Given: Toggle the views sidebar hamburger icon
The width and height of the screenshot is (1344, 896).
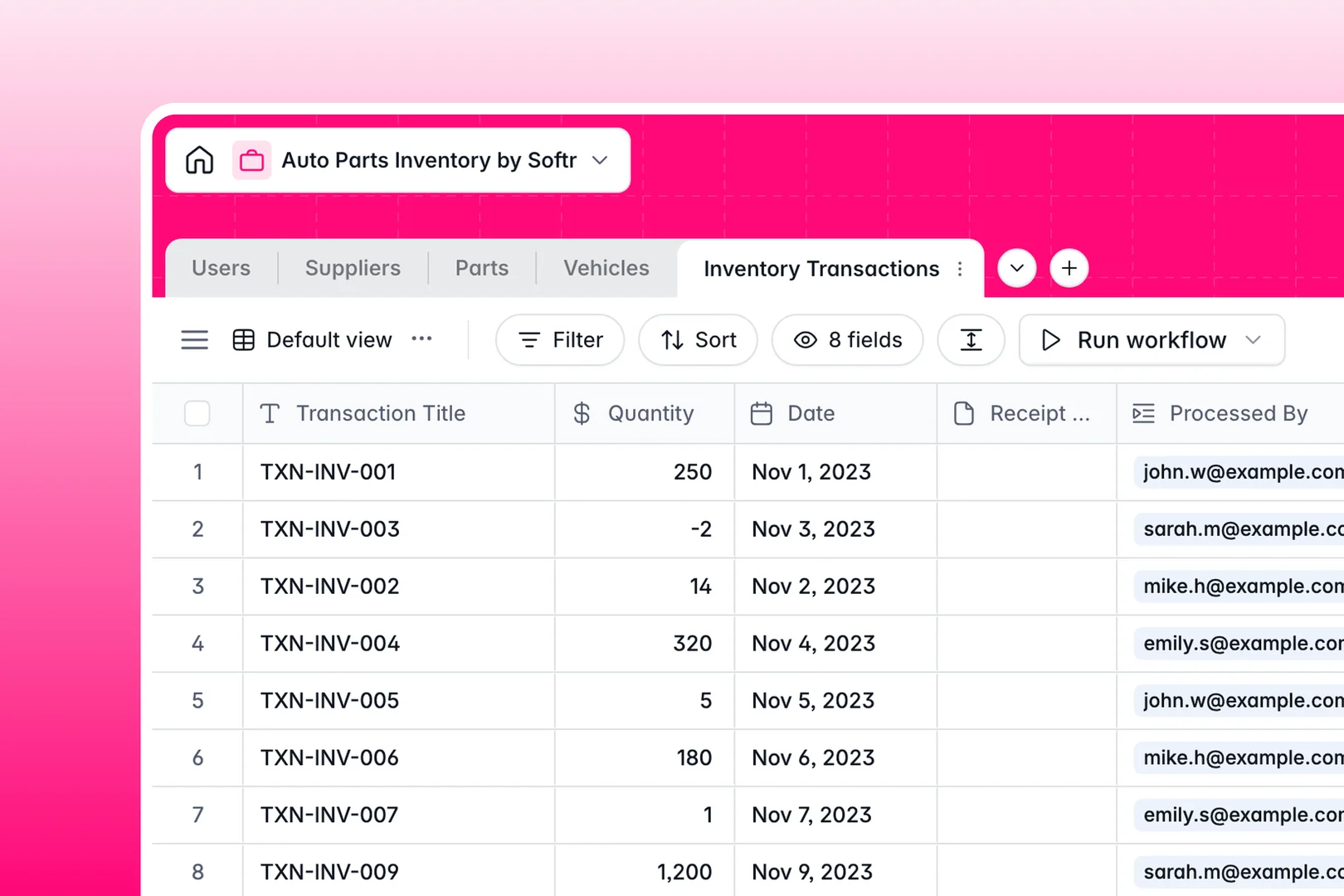Looking at the screenshot, I should click(x=195, y=340).
